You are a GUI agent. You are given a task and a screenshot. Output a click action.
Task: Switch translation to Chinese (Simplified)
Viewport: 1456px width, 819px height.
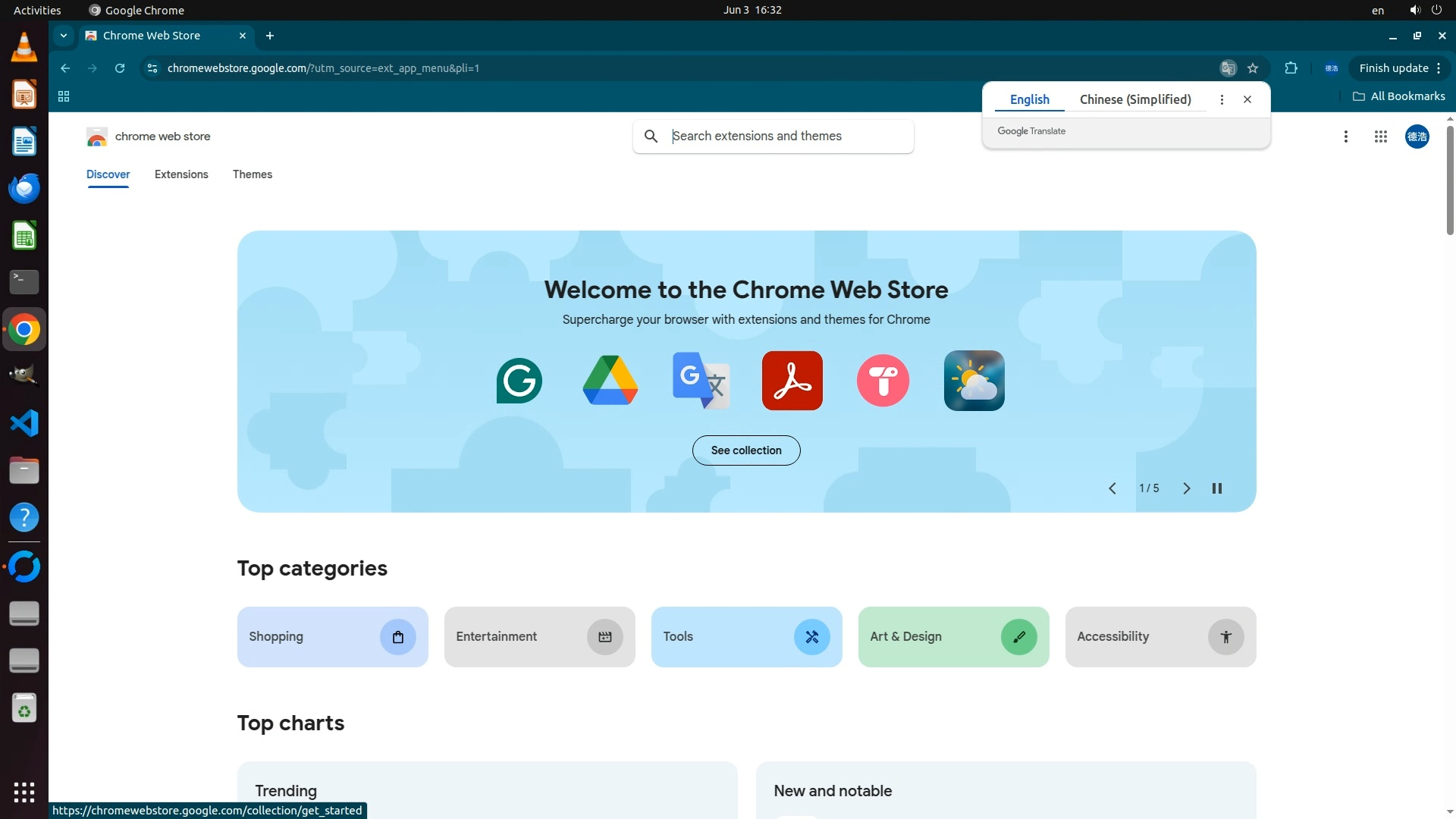click(x=1134, y=99)
